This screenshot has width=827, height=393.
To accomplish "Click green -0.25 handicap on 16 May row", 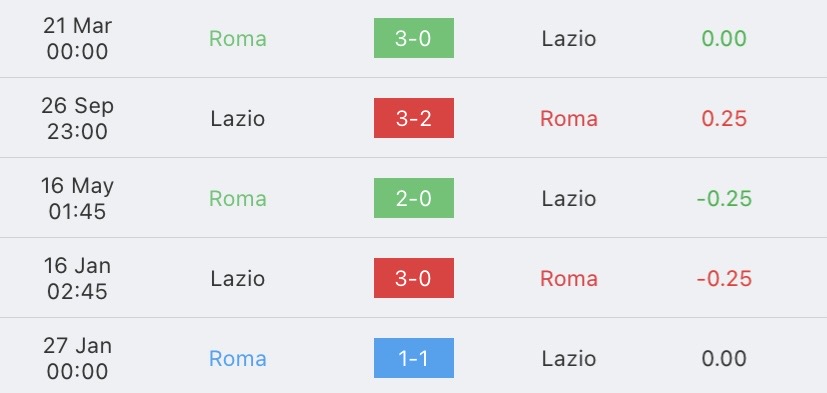I will tap(724, 199).
